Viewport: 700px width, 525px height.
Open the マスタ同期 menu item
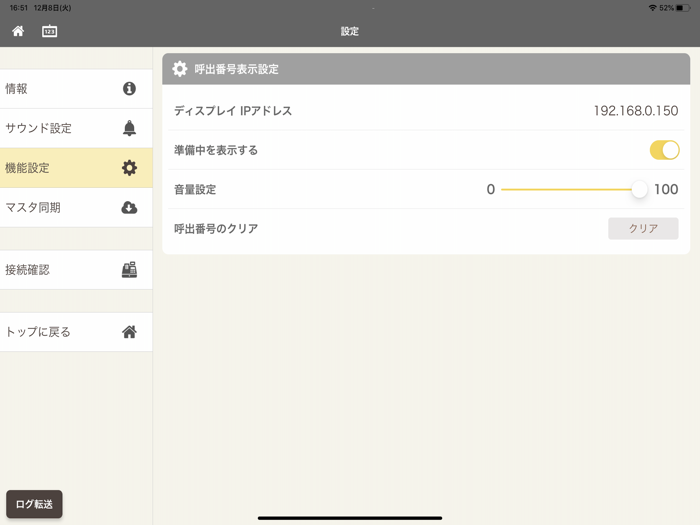[x=76, y=208]
